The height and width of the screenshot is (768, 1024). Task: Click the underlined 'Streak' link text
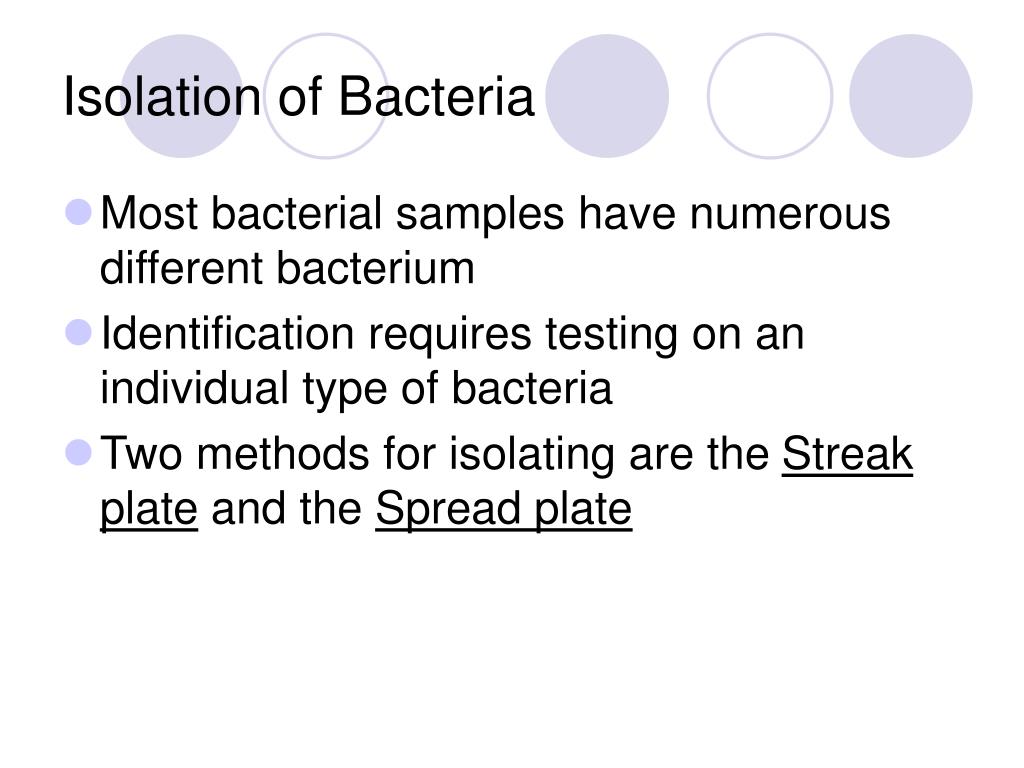point(847,453)
